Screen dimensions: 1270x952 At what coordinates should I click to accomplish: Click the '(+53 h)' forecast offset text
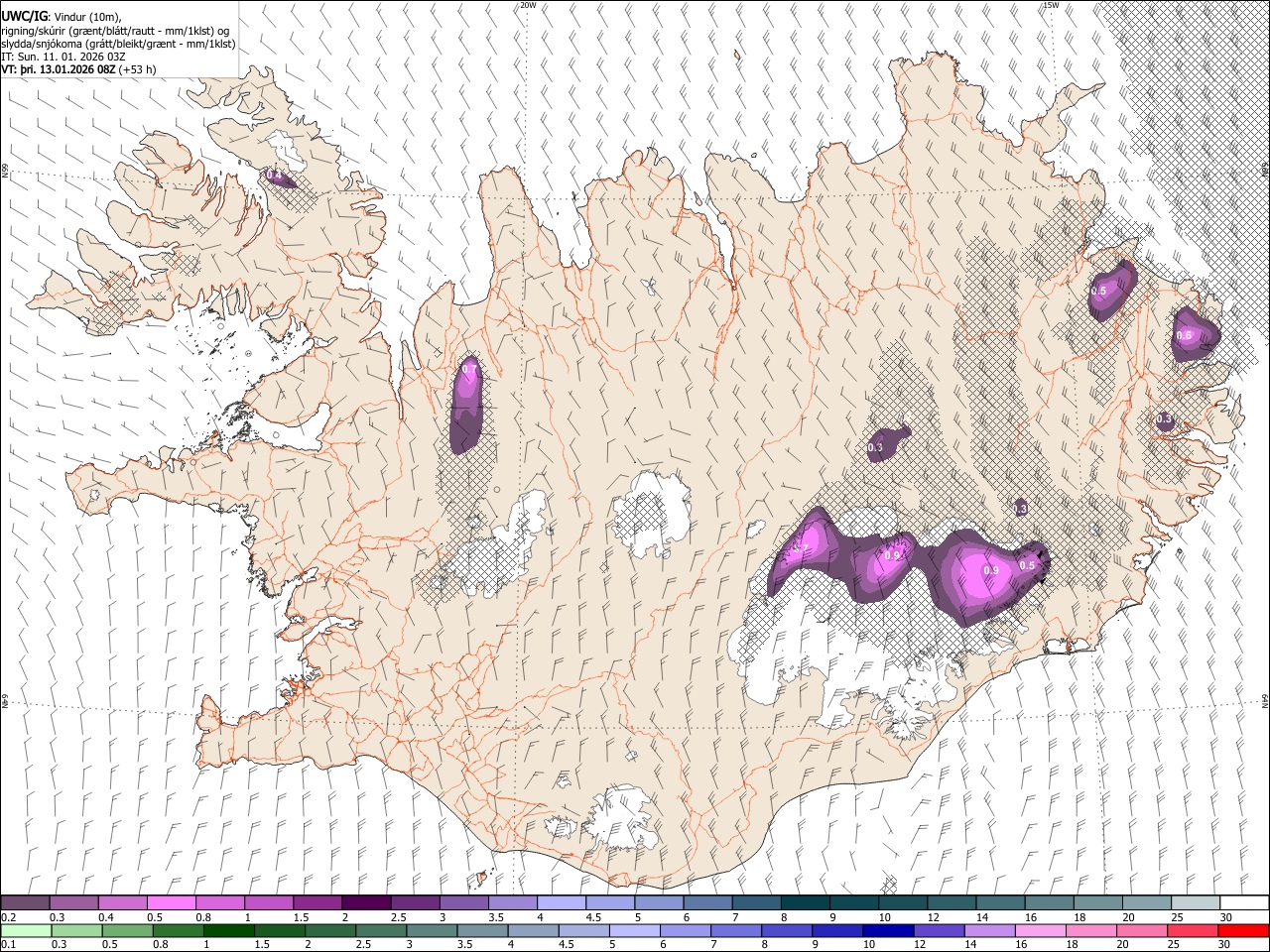(x=137, y=69)
